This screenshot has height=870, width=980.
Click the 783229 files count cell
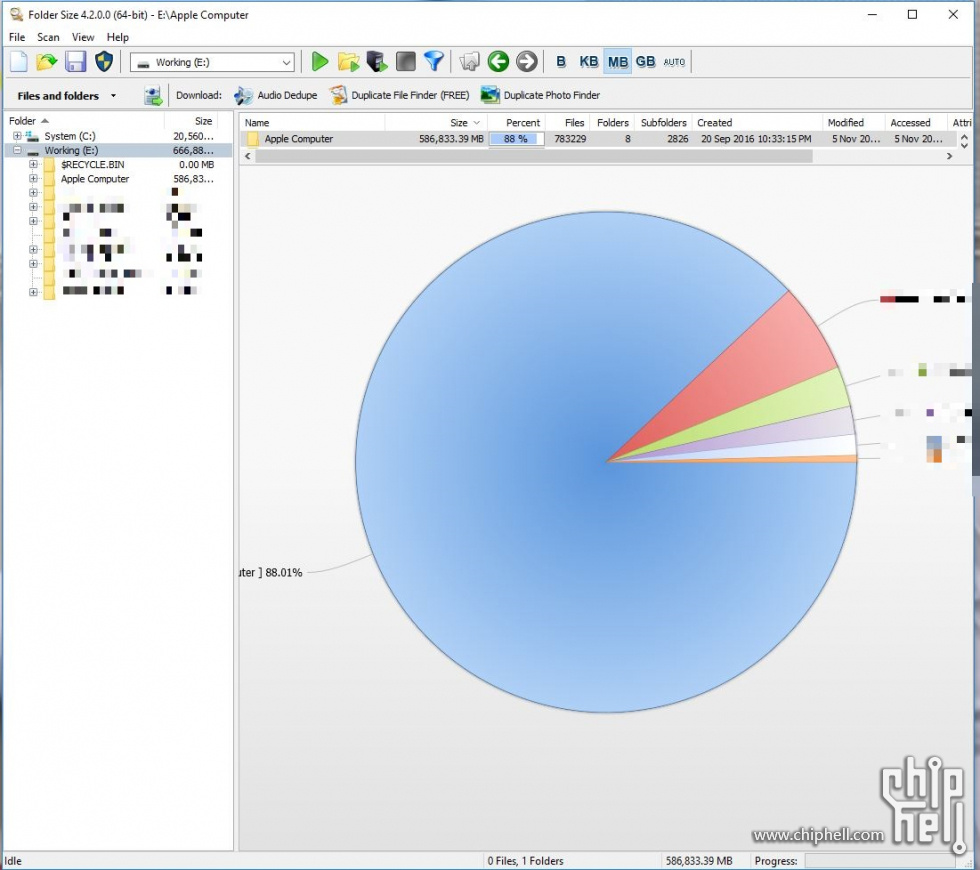(570, 139)
